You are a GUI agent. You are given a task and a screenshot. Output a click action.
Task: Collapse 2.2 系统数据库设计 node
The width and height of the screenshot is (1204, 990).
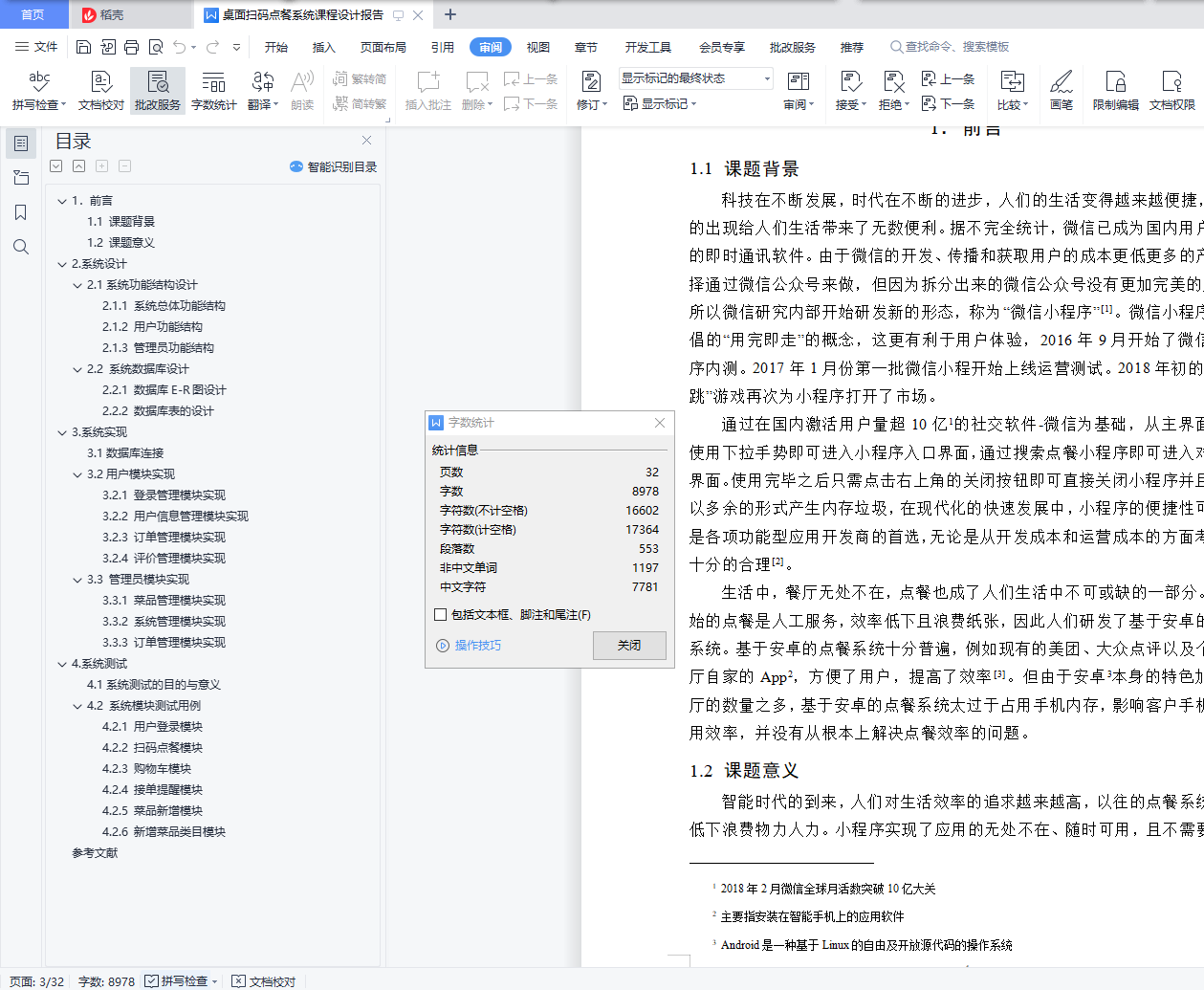tap(77, 369)
